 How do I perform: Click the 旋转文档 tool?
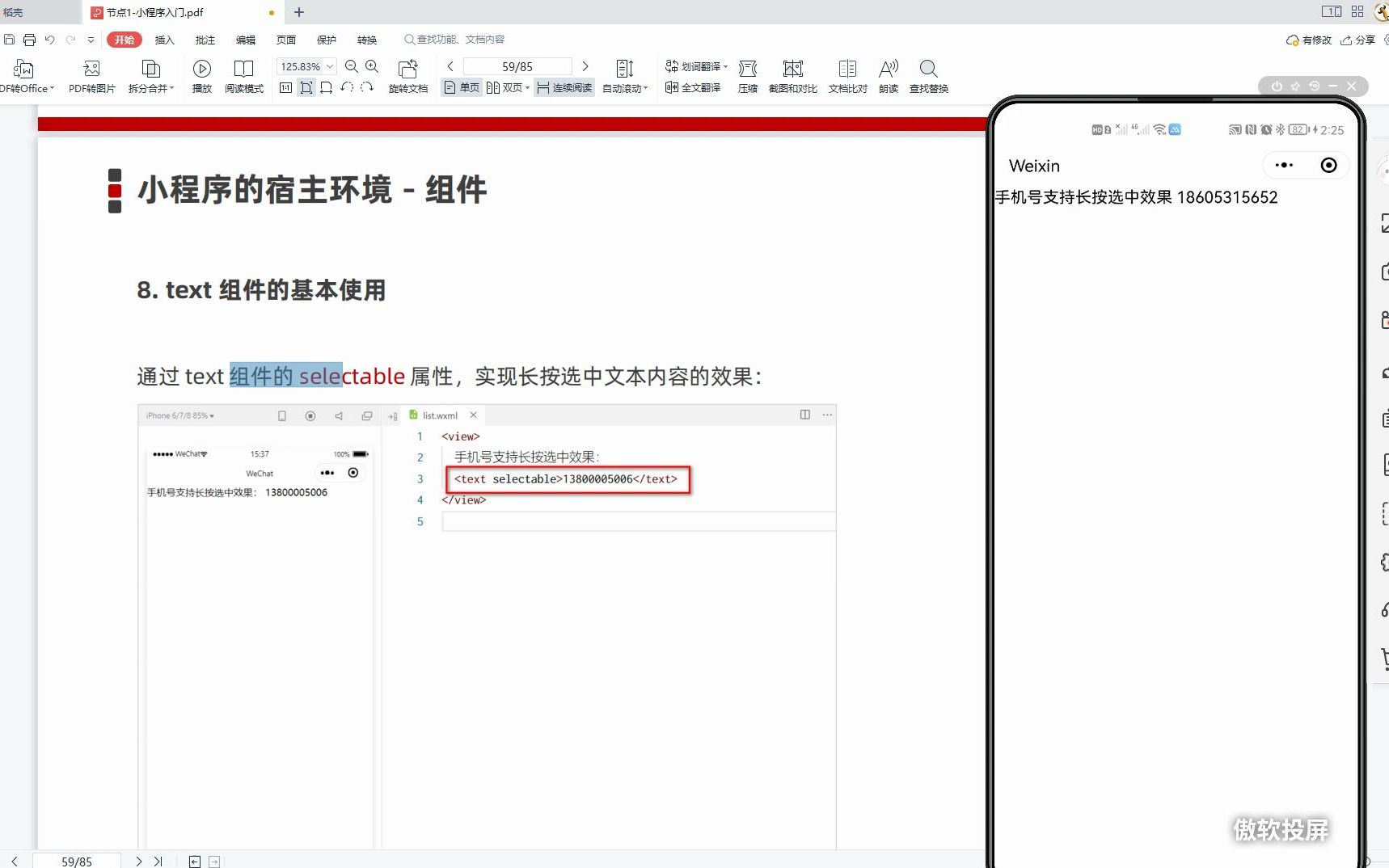point(408,76)
